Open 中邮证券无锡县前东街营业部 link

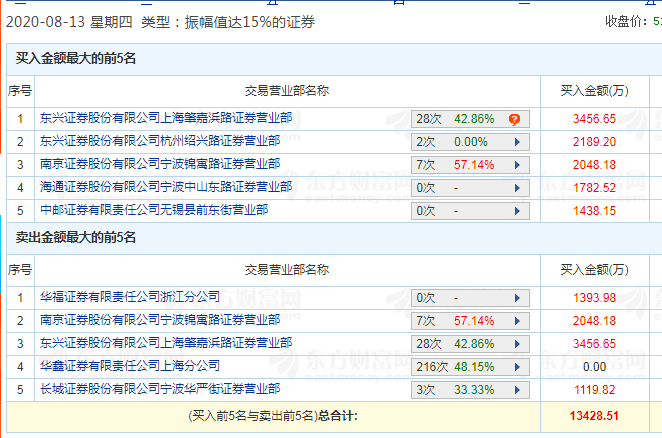coord(154,210)
